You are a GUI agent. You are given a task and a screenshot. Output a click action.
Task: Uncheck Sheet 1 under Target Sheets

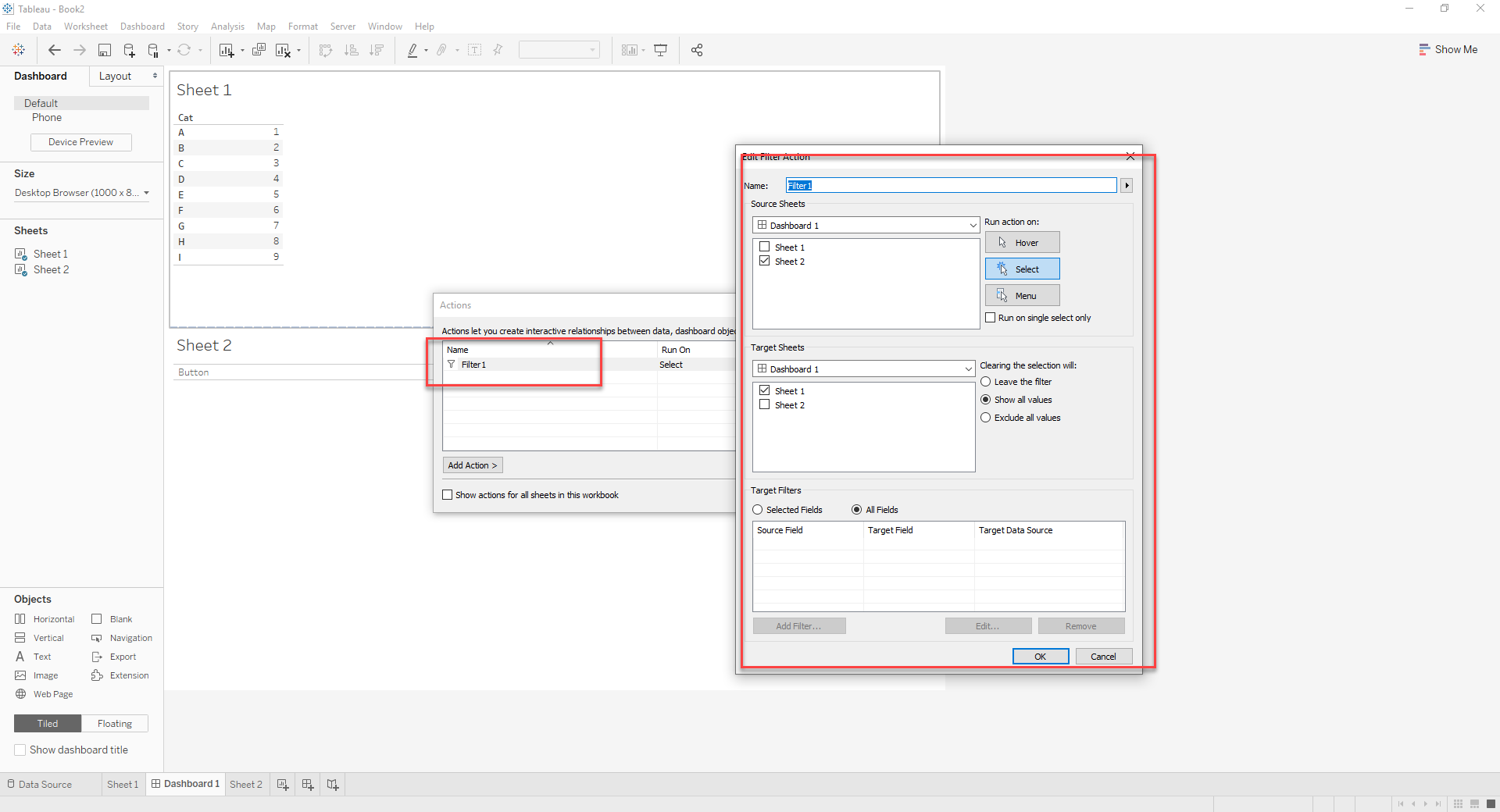[765, 390]
